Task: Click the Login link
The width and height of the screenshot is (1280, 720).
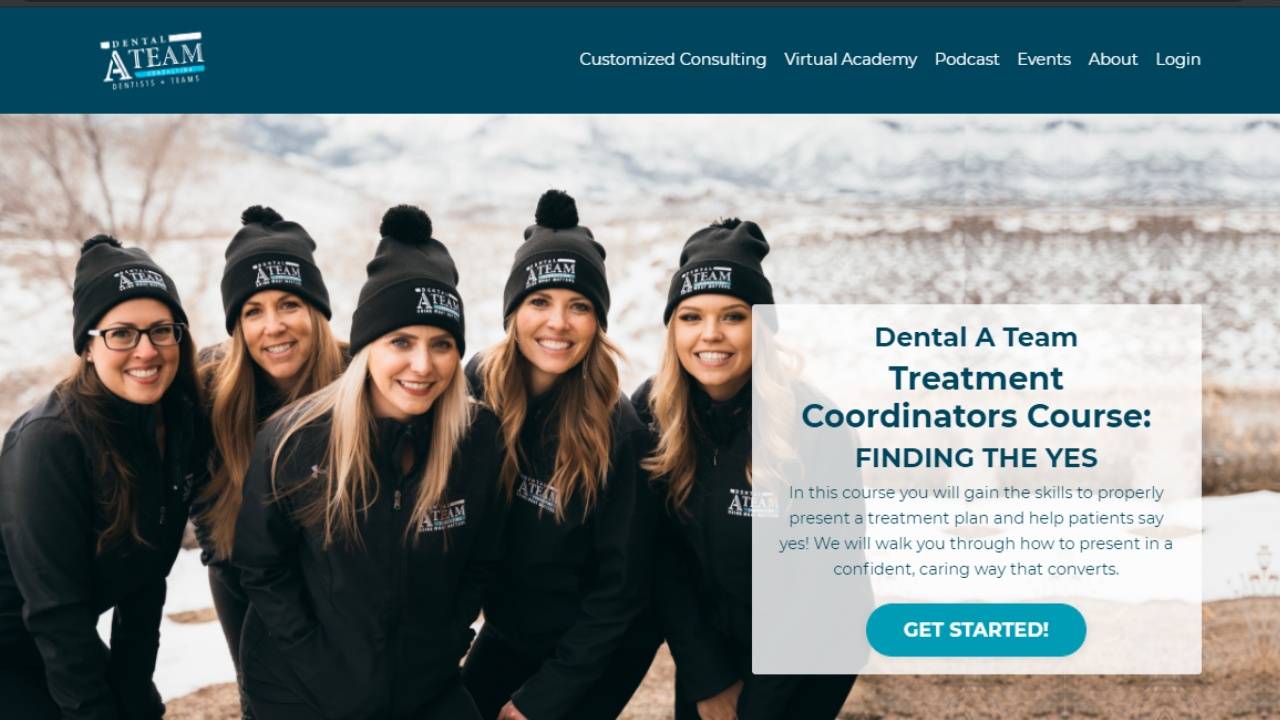Action: (x=1178, y=59)
